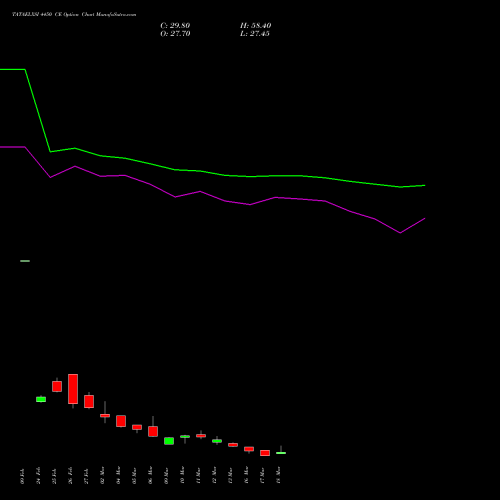Click the 16 Mar date label
Viewport: 500px width, 500px height.
click(x=246, y=475)
